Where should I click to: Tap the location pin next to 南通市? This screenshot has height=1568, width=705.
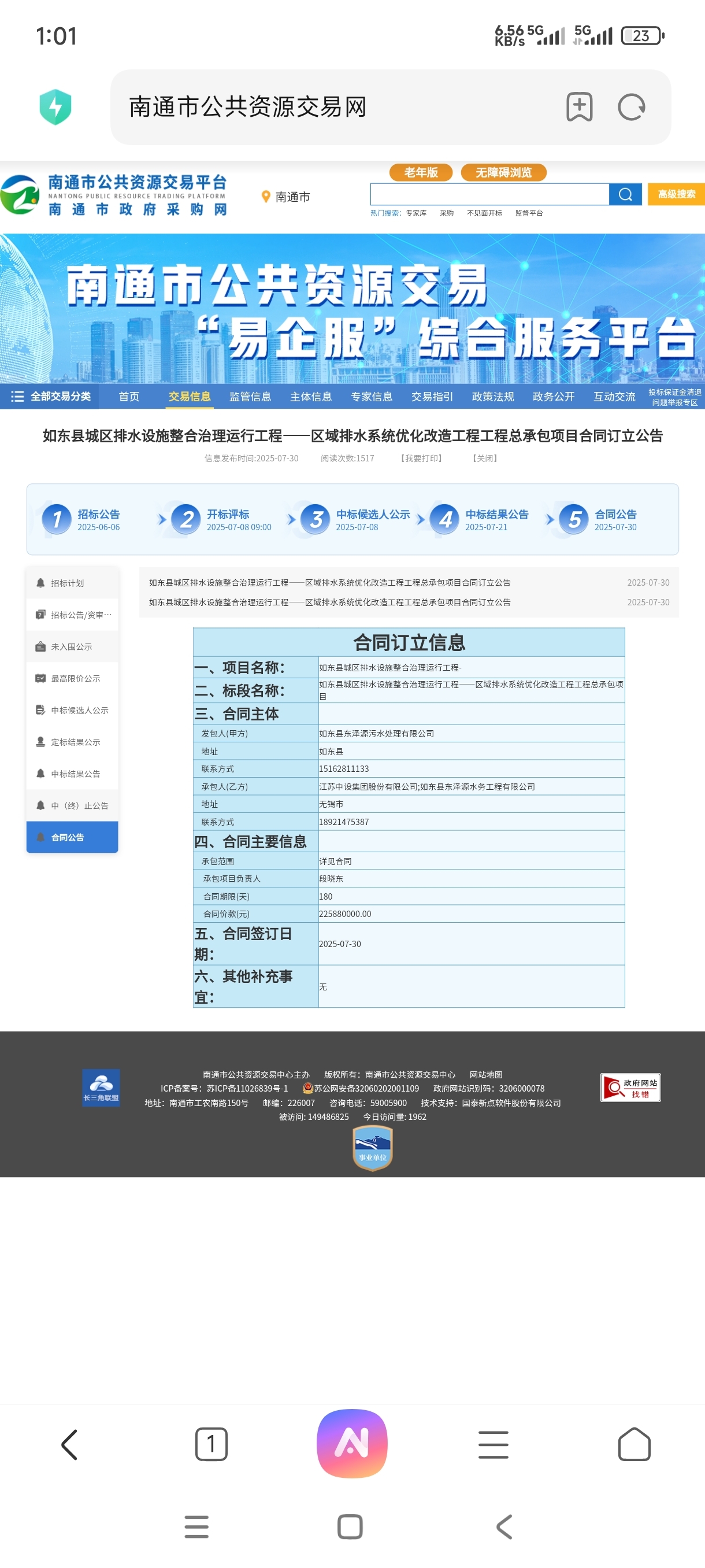coord(265,197)
